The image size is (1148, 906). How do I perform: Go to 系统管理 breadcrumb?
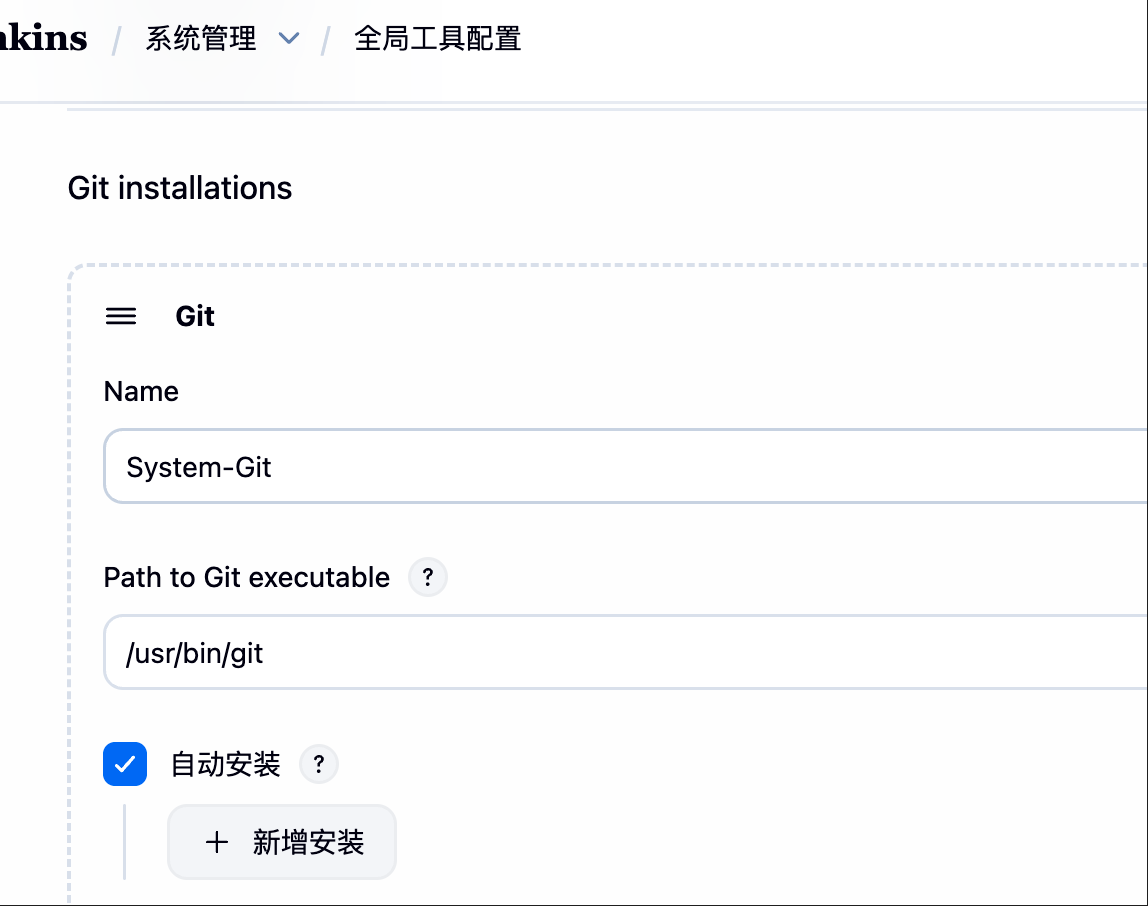click(x=201, y=39)
